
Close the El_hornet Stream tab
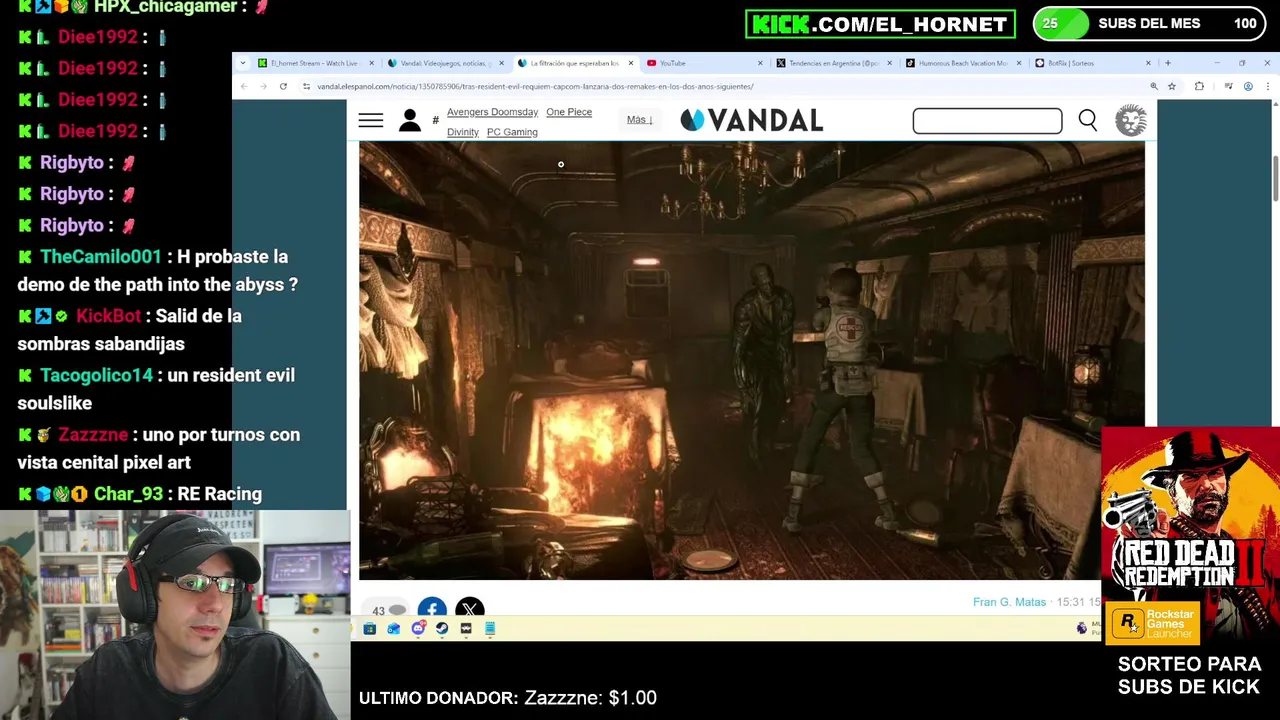pyautogui.click(x=372, y=63)
